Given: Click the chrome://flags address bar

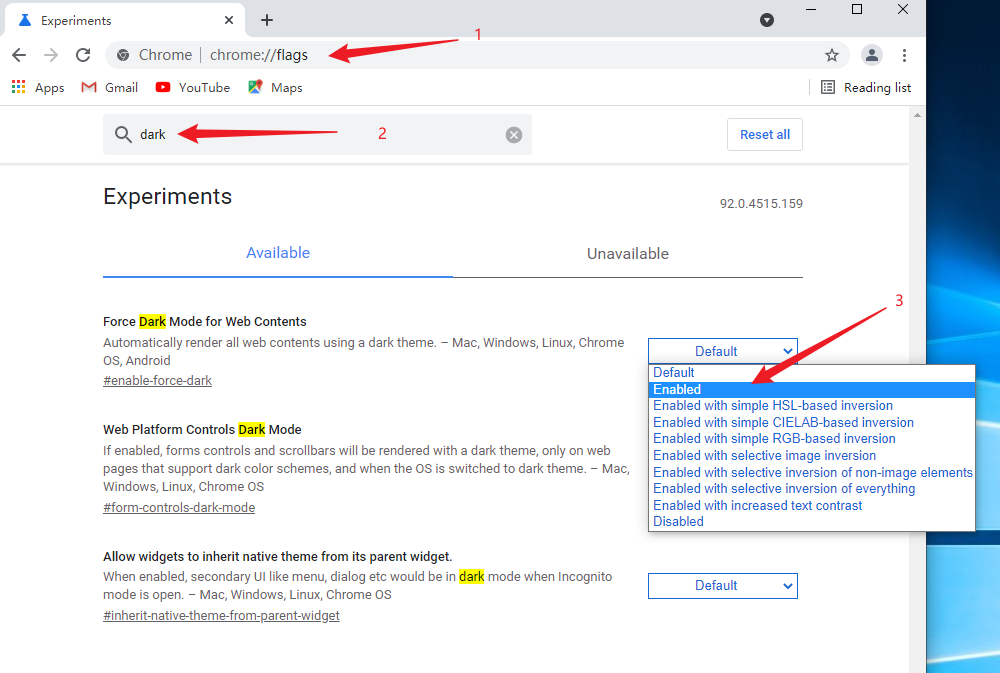Looking at the screenshot, I should pos(477,55).
